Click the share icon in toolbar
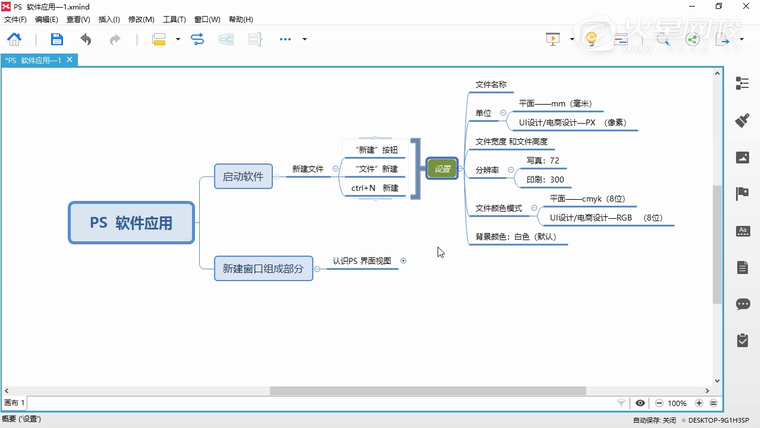Screen dimensions: 760x428 tap(692, 40)
